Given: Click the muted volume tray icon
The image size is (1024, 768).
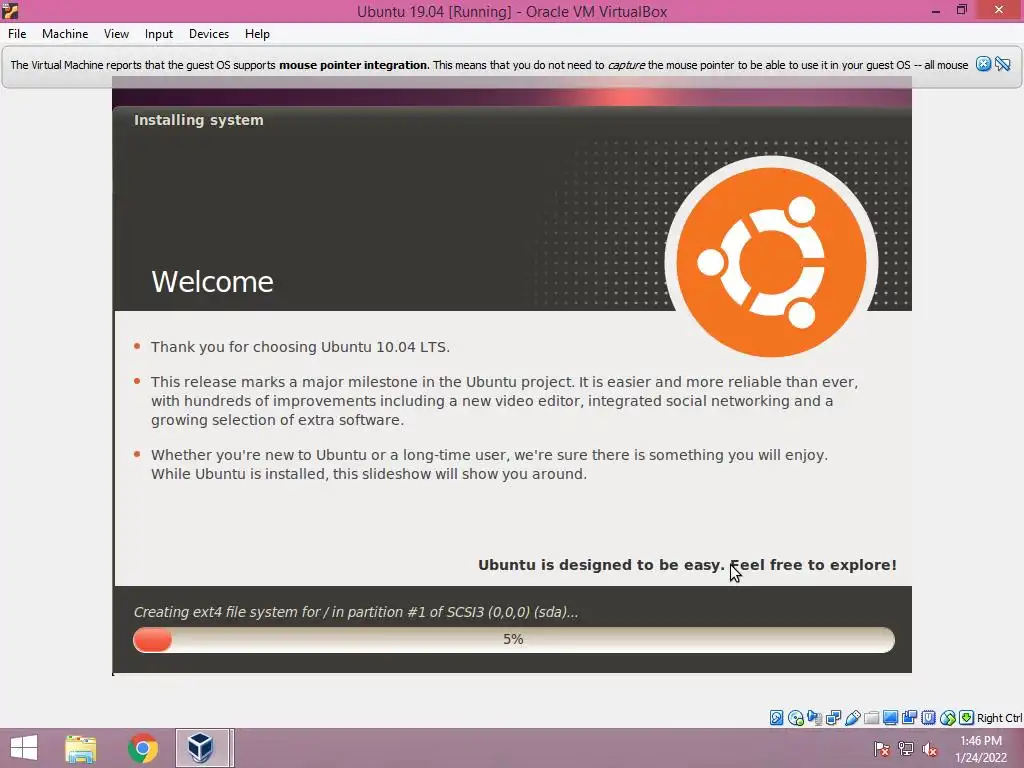Looking at the screenshot, I should pyautogui.click(x=929, y=749).
